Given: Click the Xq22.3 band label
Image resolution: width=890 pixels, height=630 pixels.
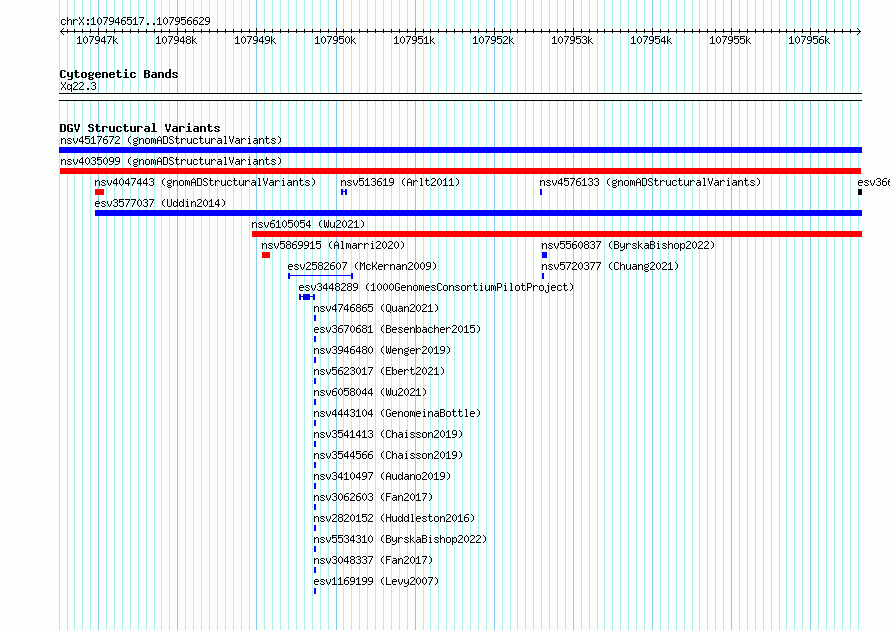Looking at the screenshot, I should pos(78,86).
